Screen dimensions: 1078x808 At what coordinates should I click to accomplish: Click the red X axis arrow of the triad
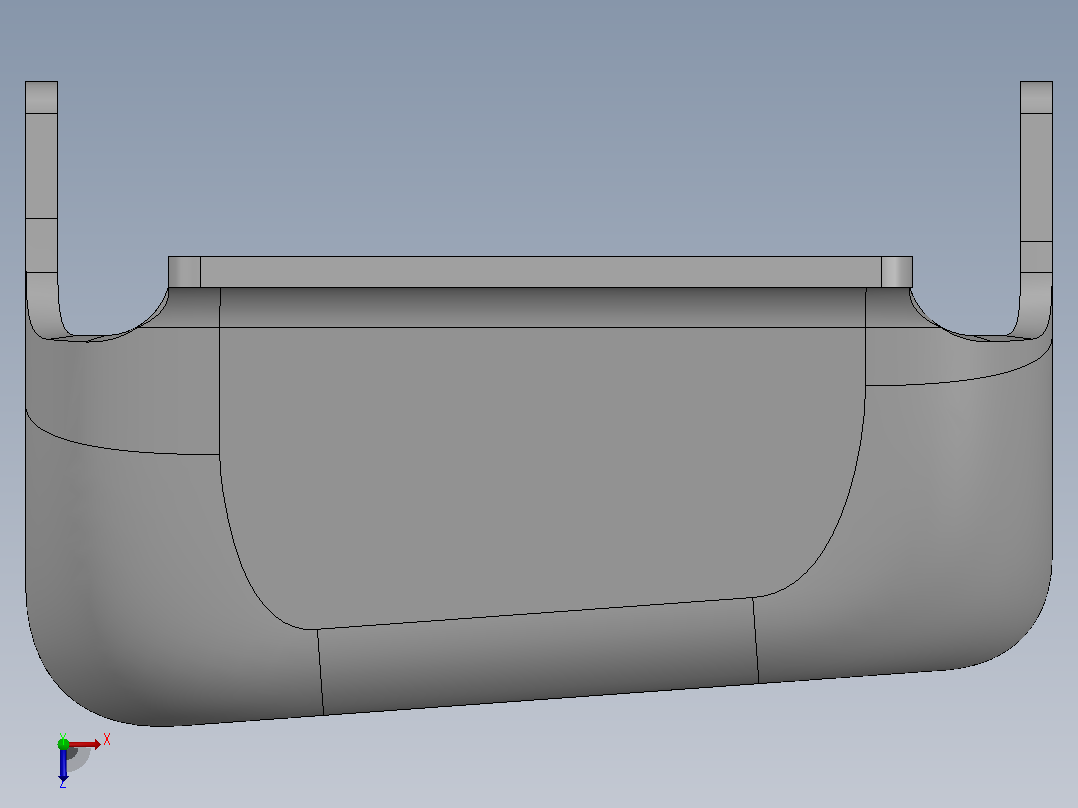[x=85, y=744]
